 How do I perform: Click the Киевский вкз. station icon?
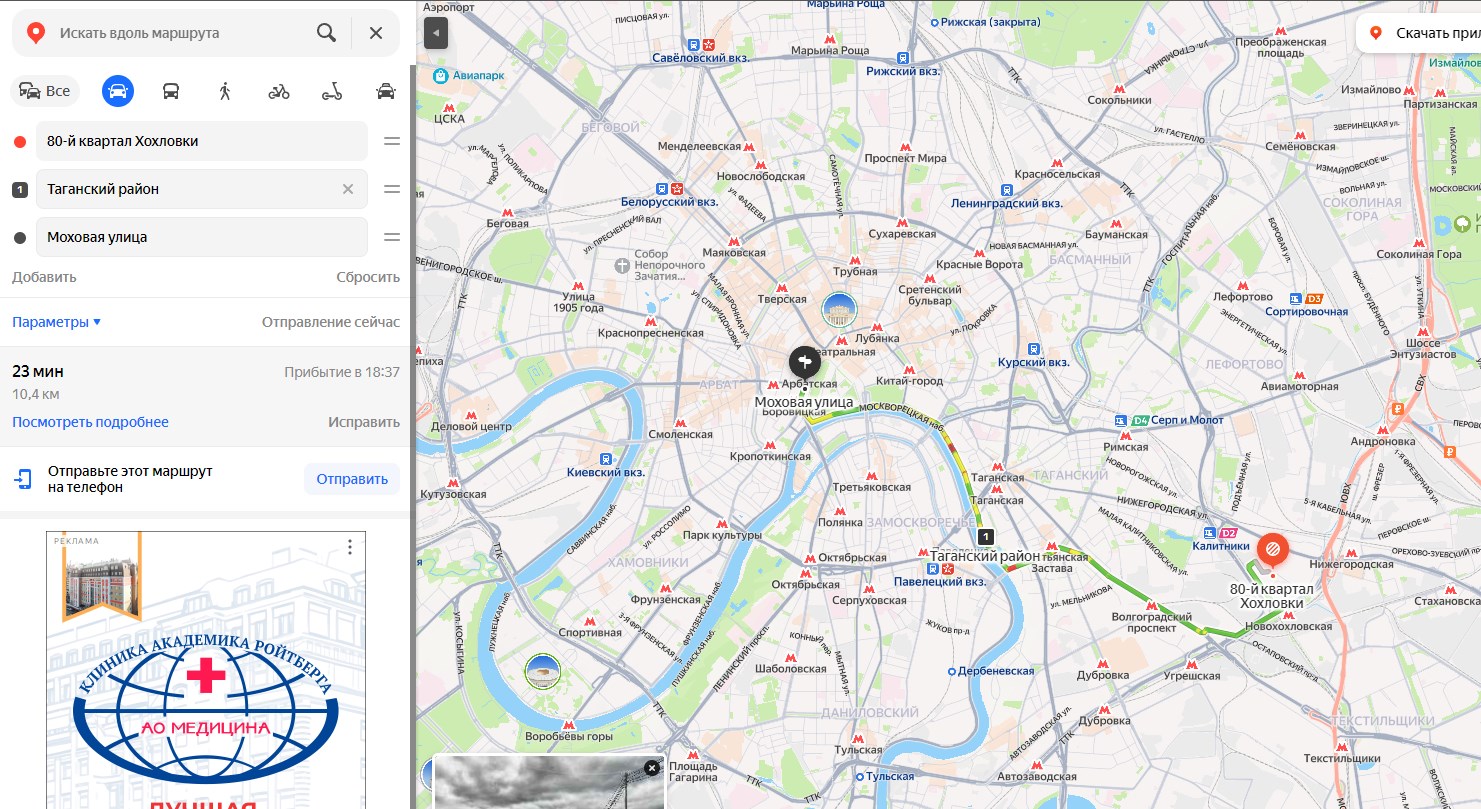(x=607, y=458)
